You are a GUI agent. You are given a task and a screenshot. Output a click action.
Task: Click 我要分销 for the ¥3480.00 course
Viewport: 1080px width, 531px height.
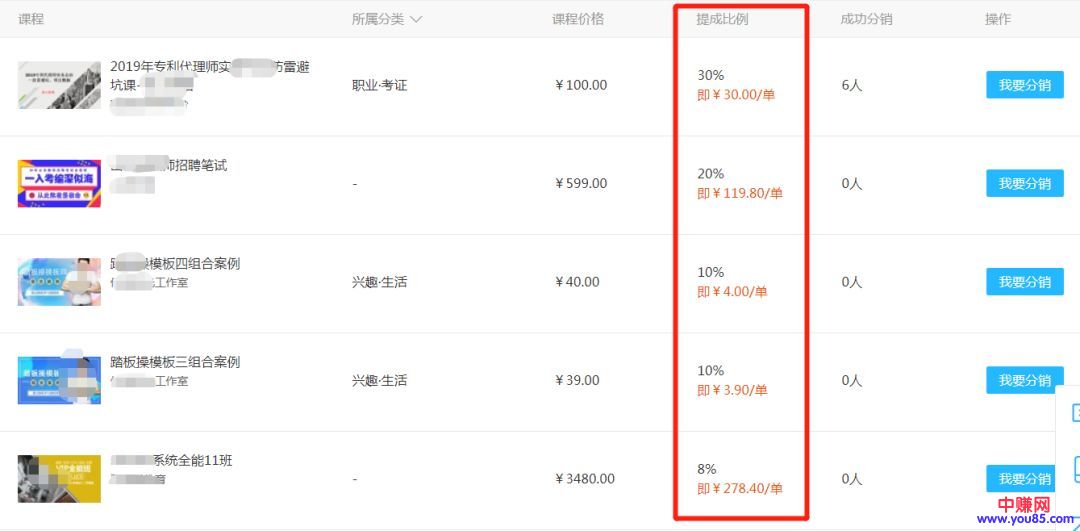pyautogui.click(x=1024, y=479)
